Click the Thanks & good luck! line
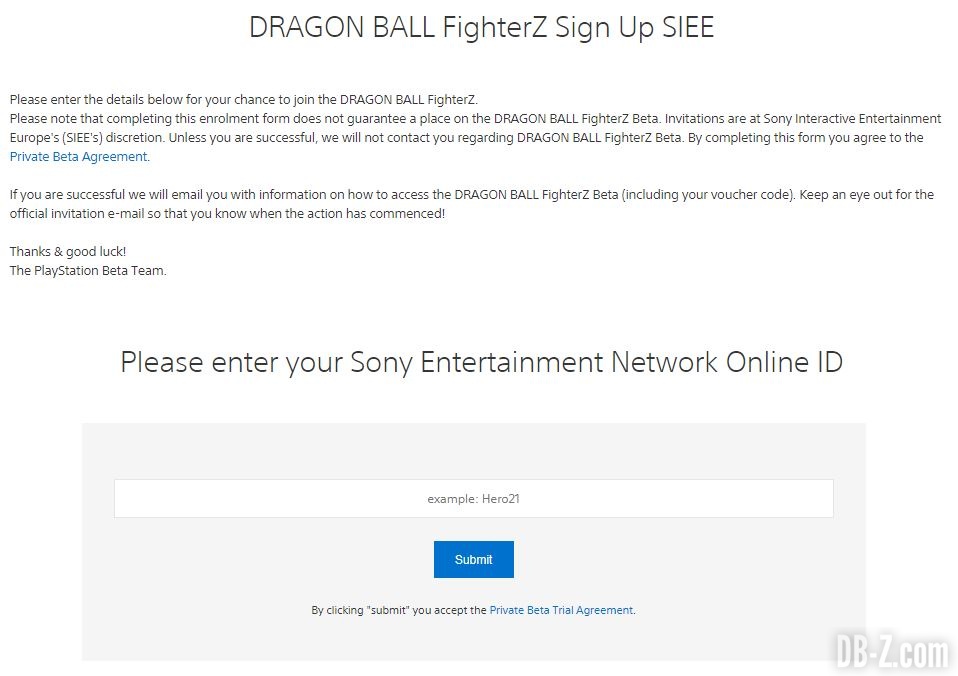 tap(68, 252)
